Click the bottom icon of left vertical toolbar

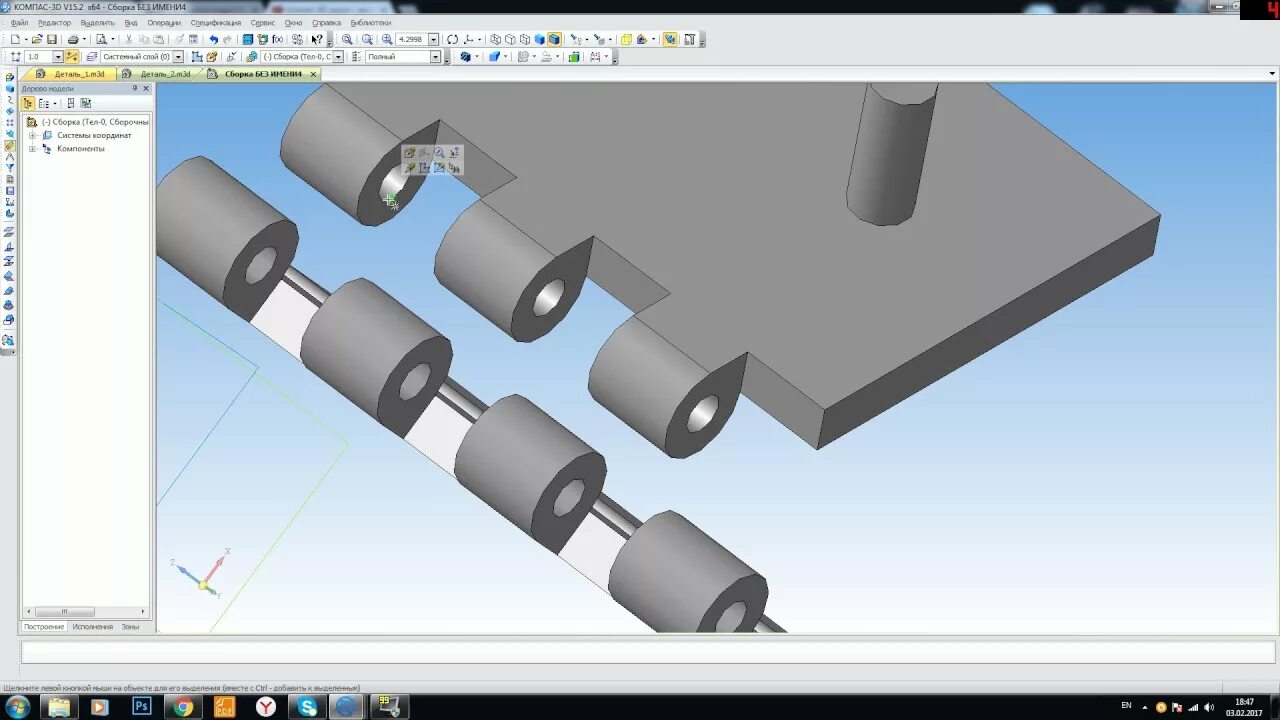(x=9, y=341)
